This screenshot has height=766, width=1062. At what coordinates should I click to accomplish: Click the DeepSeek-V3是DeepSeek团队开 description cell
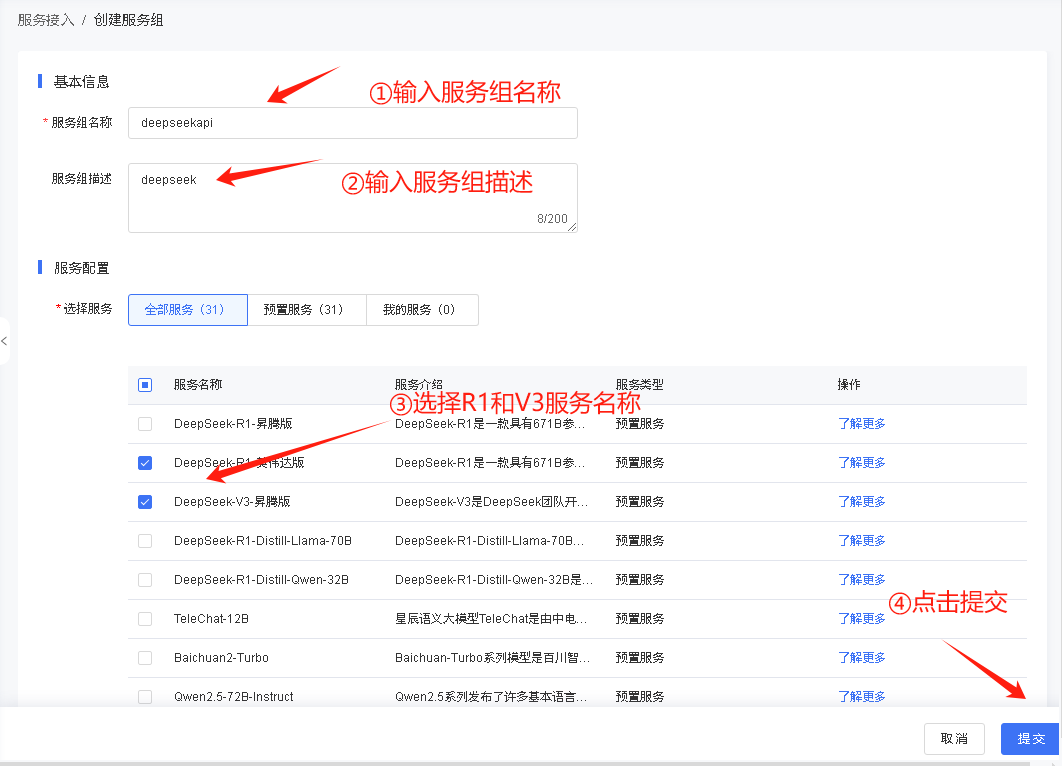click(x=492, y=502)
